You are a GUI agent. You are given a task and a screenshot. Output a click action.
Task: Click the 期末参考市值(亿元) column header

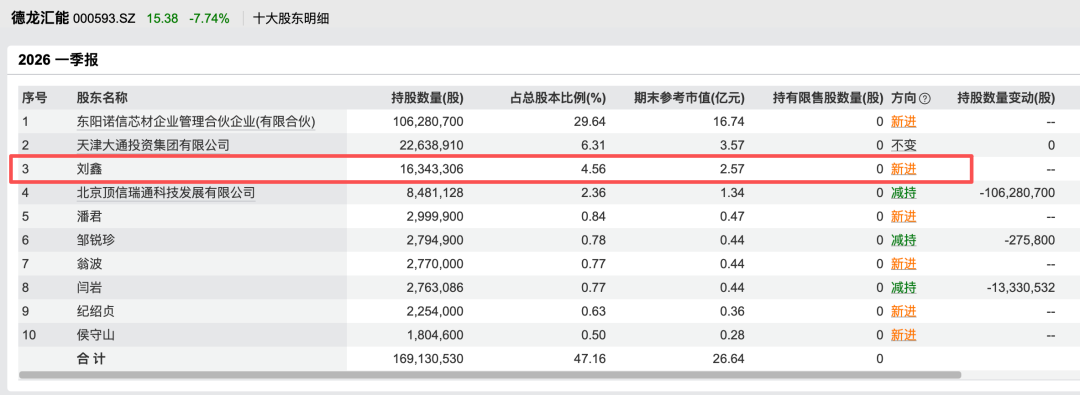(689, 99)
